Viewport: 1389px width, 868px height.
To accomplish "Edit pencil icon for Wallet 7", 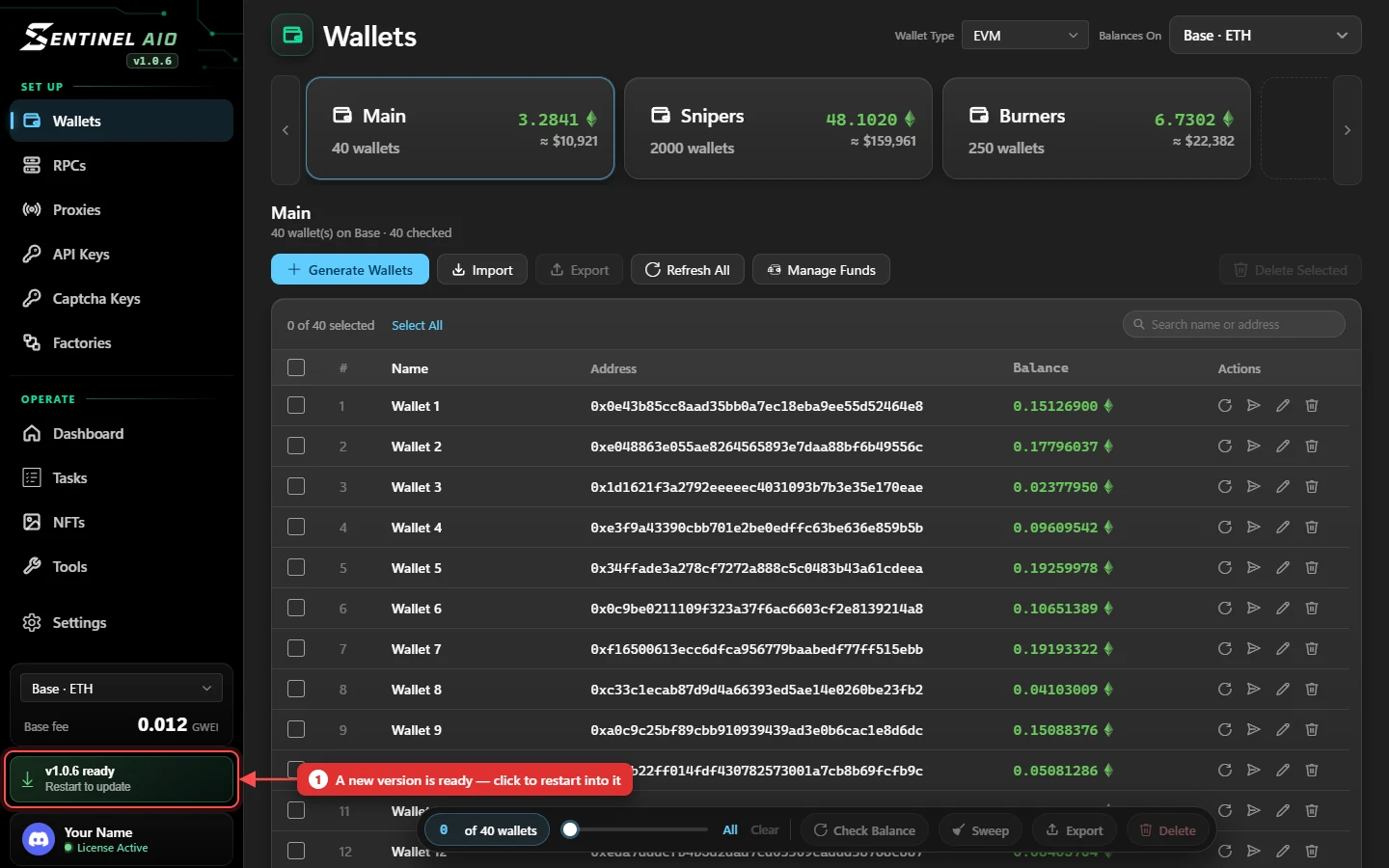I will (x=1283, y=649).
